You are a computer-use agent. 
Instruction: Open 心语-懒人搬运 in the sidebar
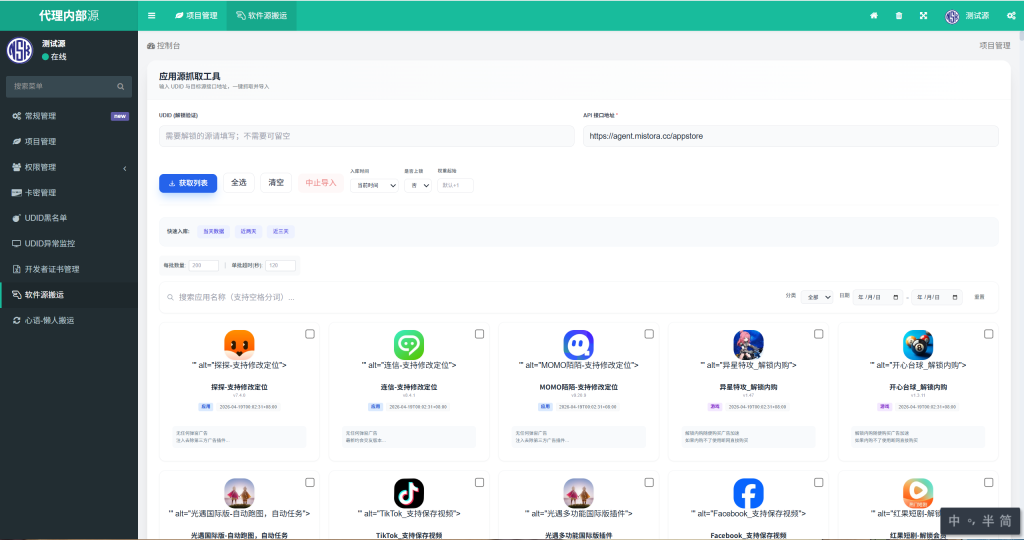(x=69, y=321)
